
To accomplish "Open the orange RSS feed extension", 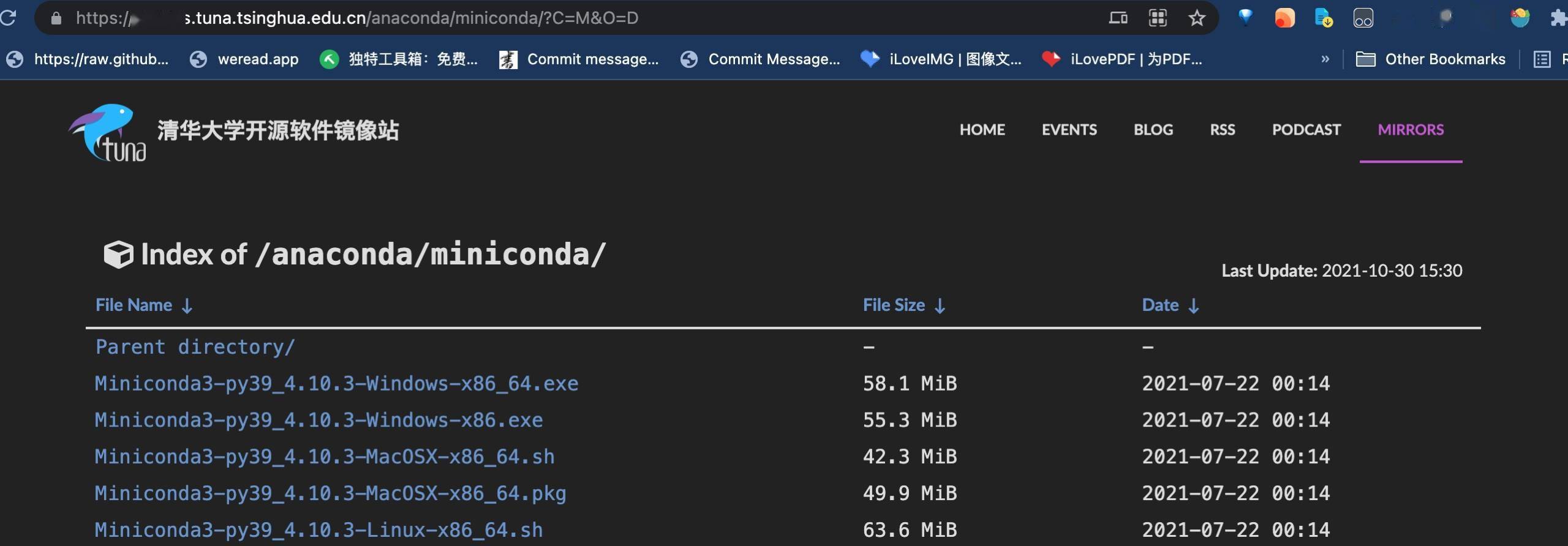I will 1284,18.
